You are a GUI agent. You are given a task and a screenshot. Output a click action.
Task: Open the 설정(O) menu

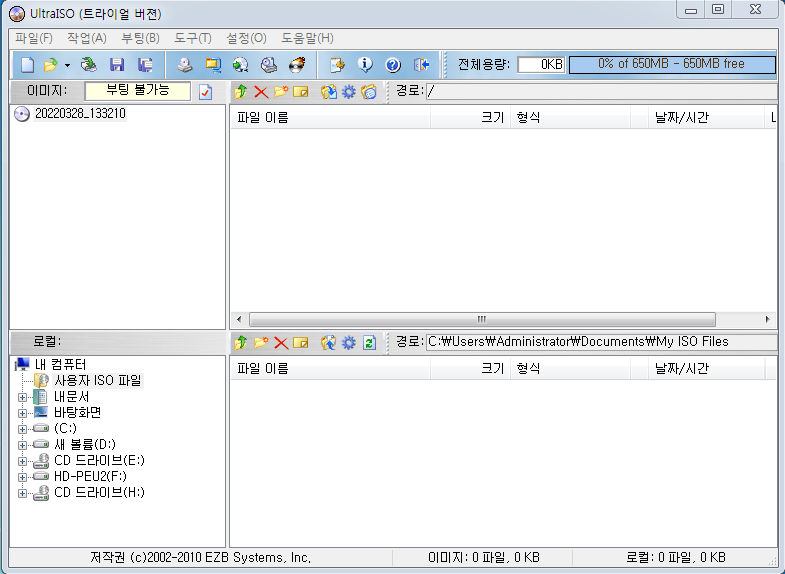click(x=246, y=38)
